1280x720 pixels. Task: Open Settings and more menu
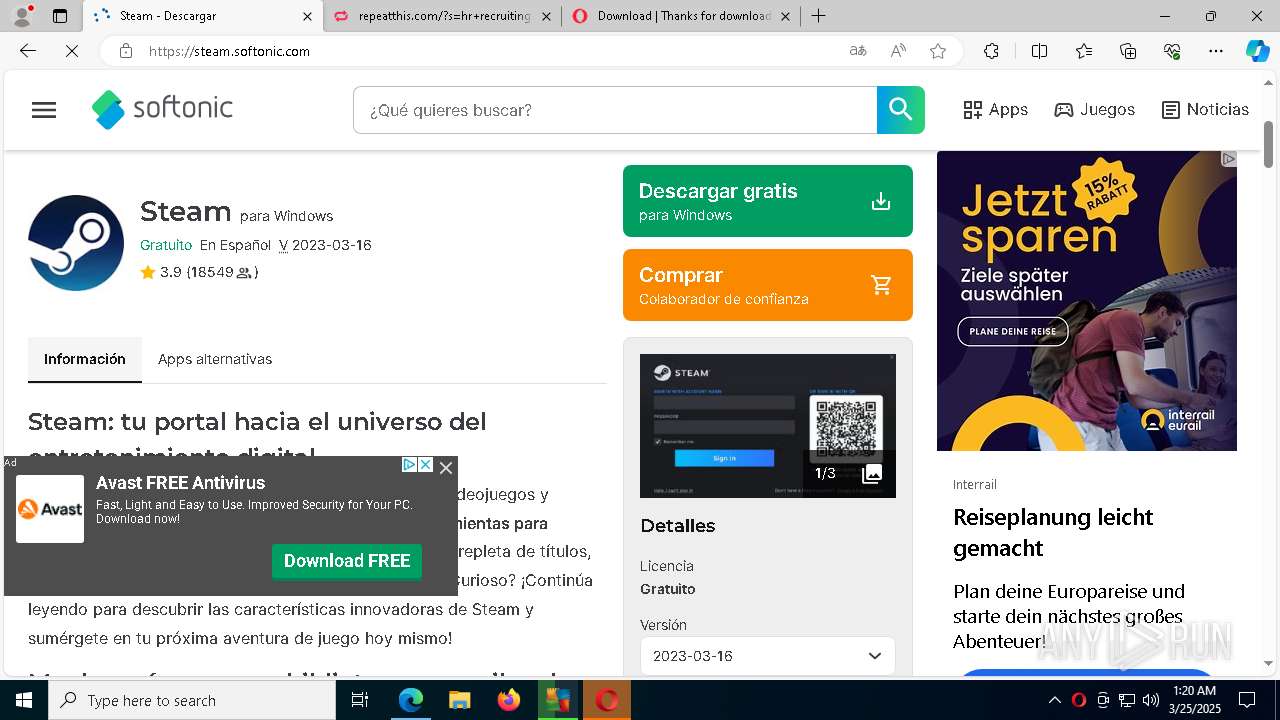[x=1216, y=51]
